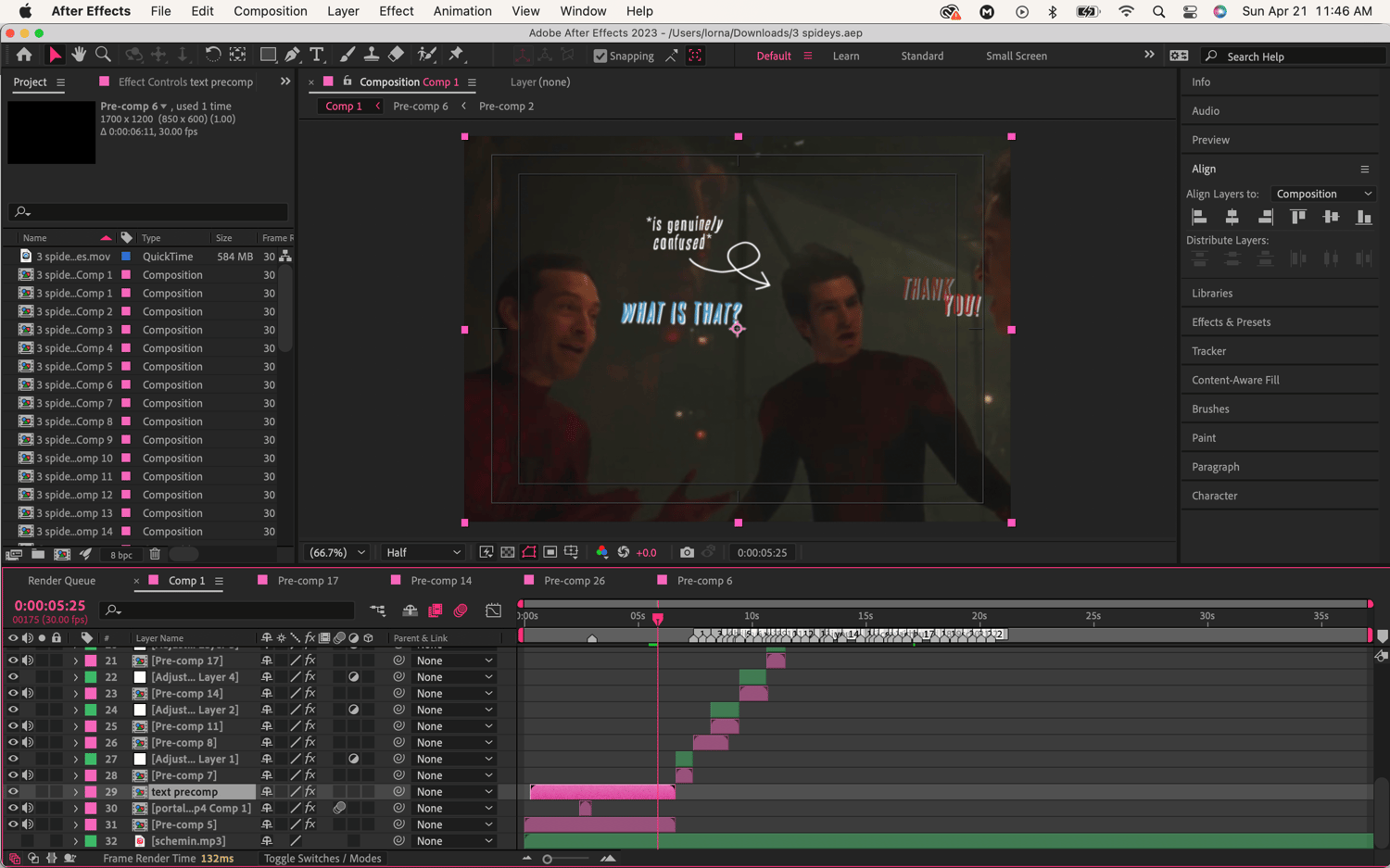Select the Hand tool
Screen dimensions: 1390x868
79,56
